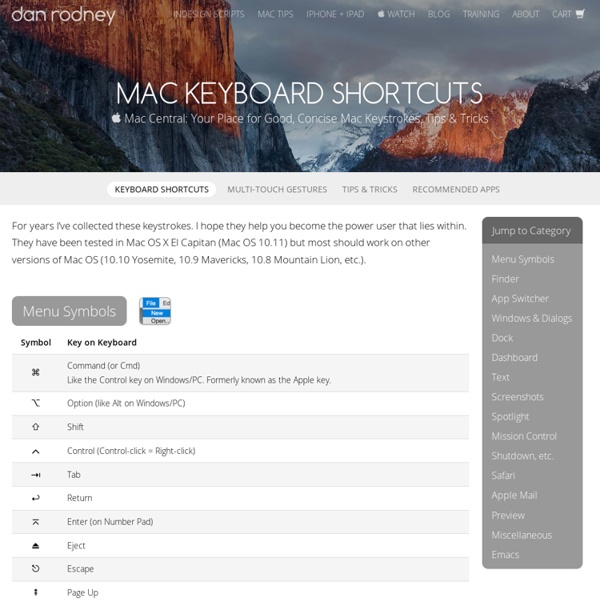The image size is (600, 600).
Task: Click the 'Key on Keyboard' column header
Action: pyautogui.click(x=102, y=342)
